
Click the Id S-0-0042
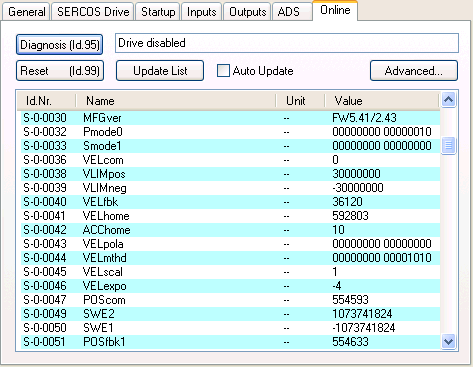(x=45, y=230)
